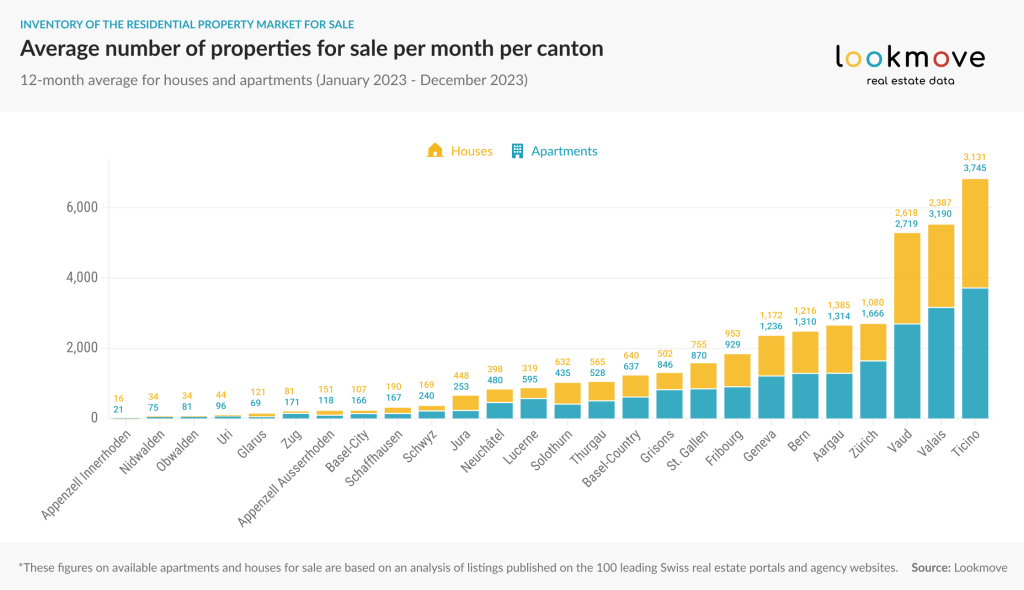Screen dimensions: 1024x590
Task: Click the Fribourg bar in the chart
Action: [737, 386]
